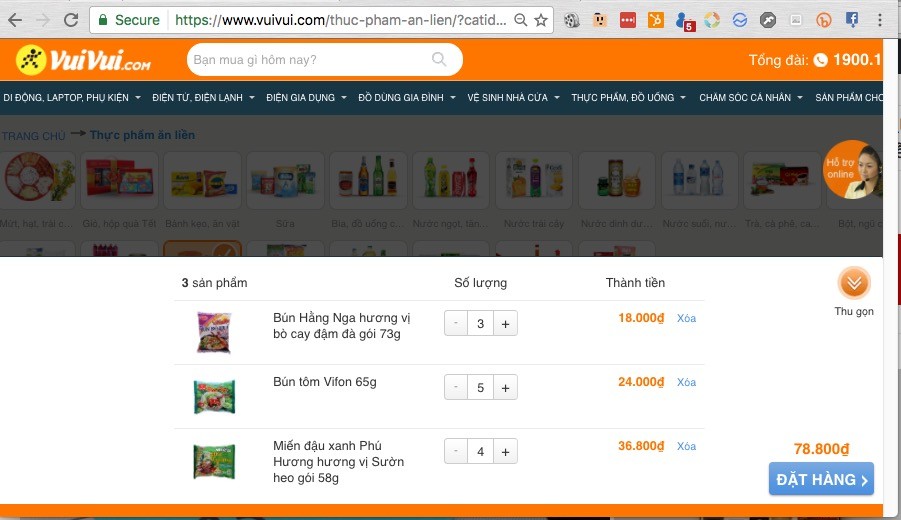Bookmark this page with the star icon

[x=541, y=20]
